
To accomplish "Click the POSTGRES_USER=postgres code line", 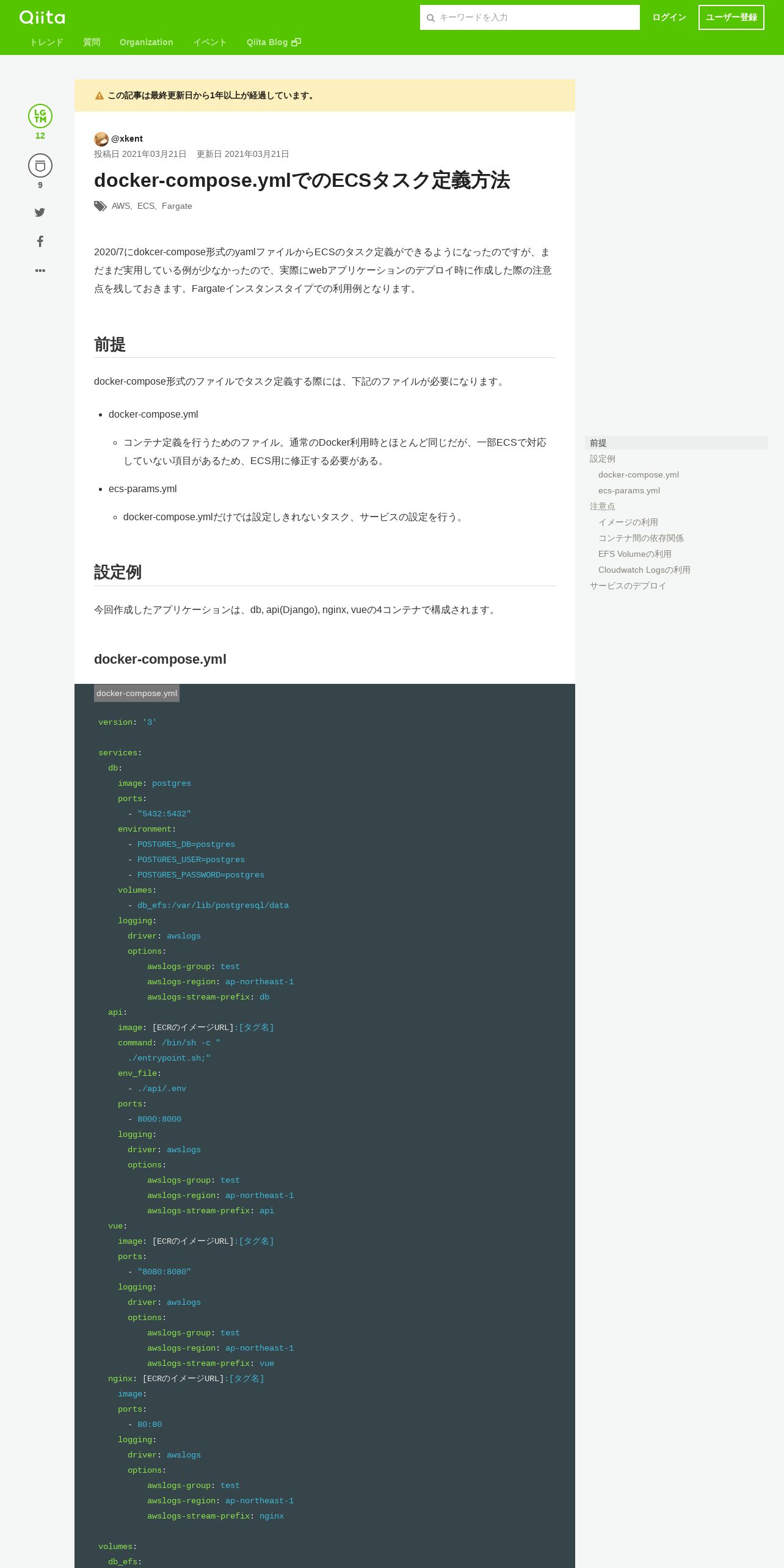I will coord(191,860).
